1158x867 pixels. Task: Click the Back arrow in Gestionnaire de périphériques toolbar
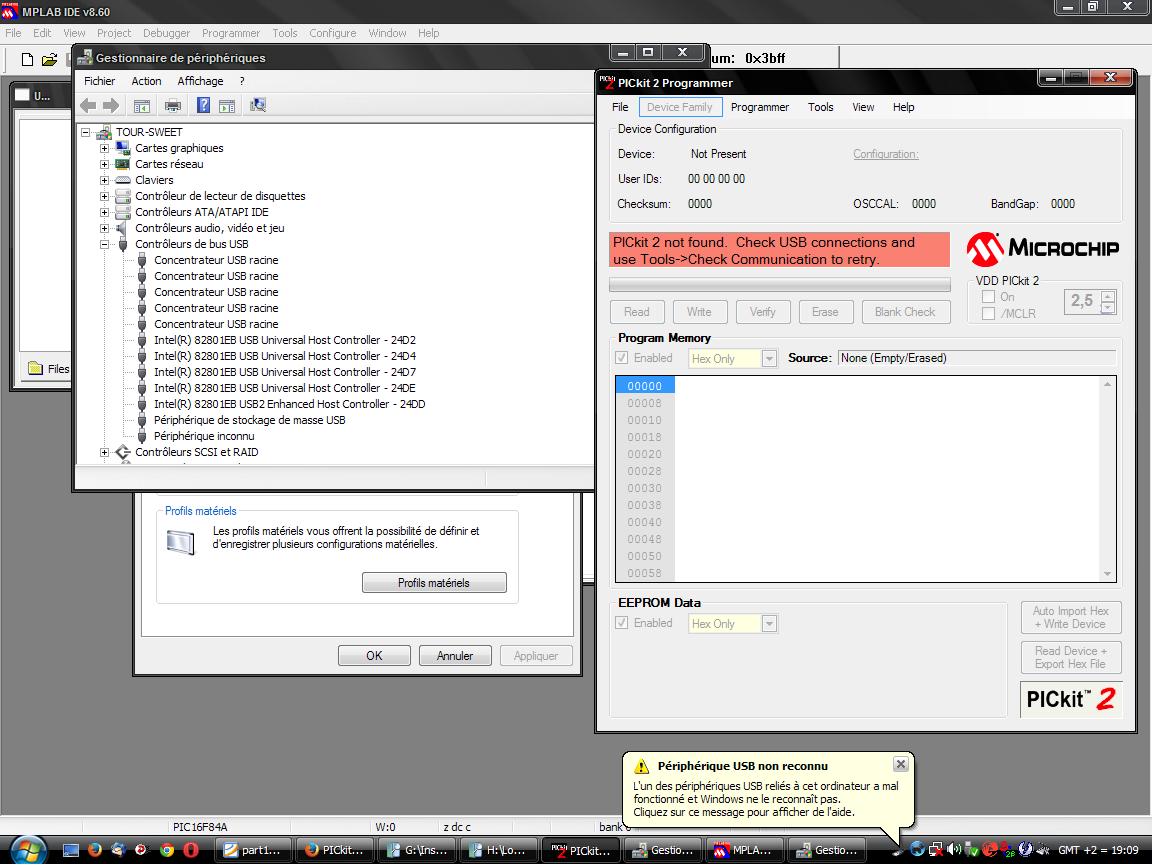click(88, 106)
